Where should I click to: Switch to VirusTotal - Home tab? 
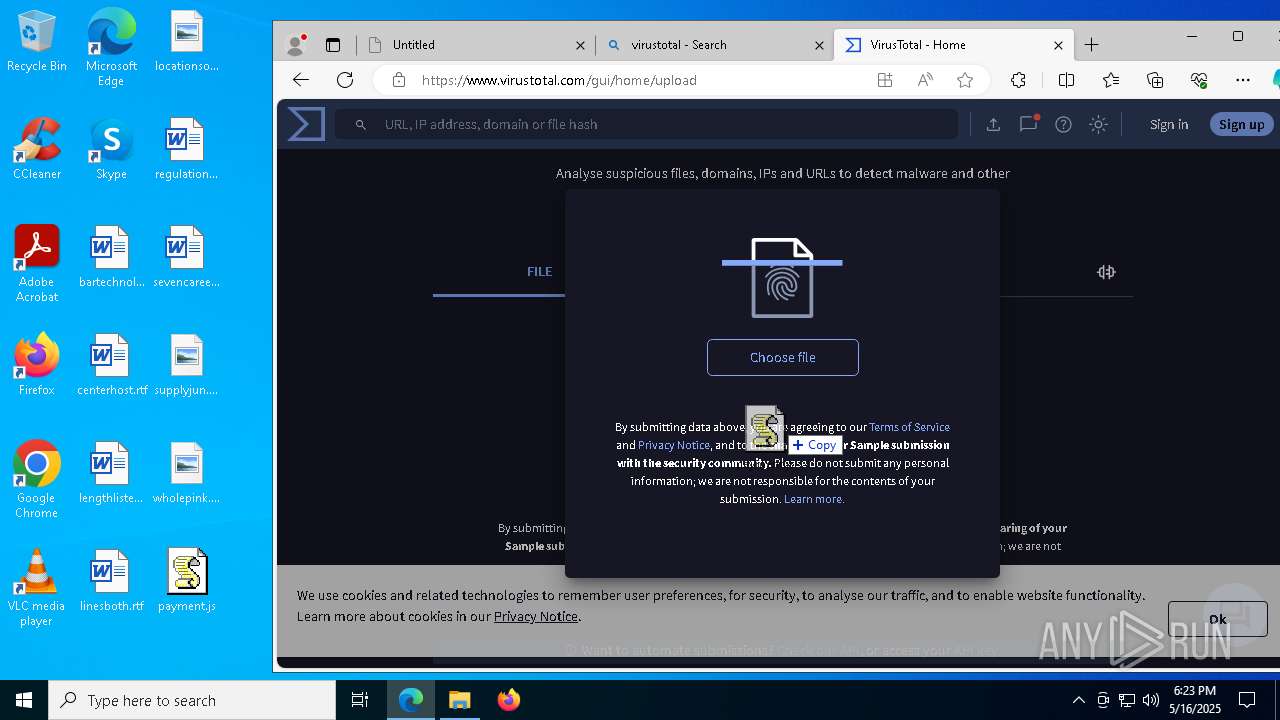(953, 45)
